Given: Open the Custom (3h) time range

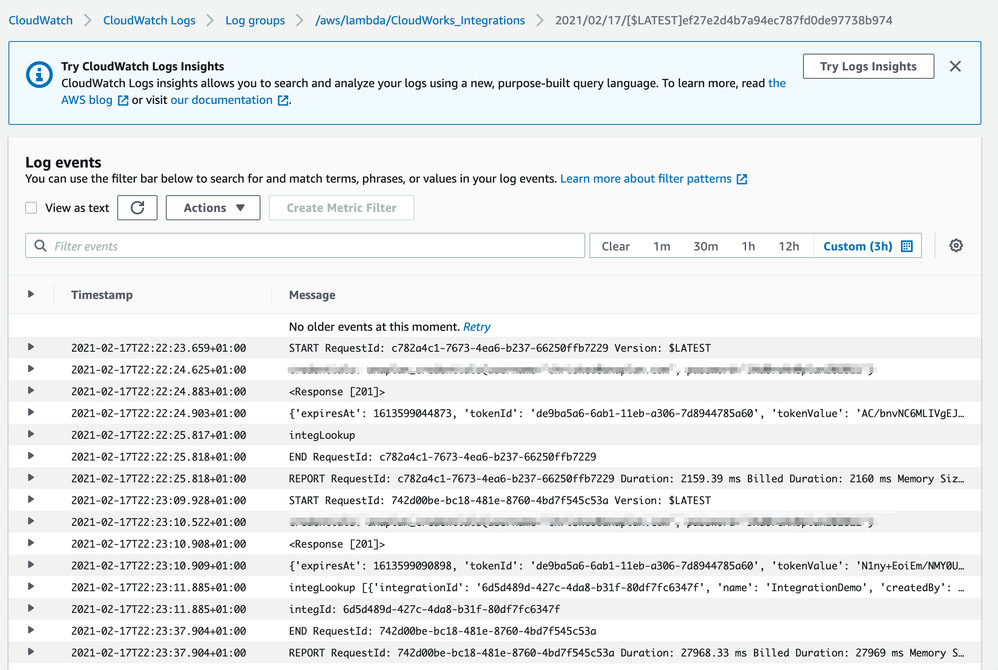Looking at the screenshot, I should click(868, 246).
